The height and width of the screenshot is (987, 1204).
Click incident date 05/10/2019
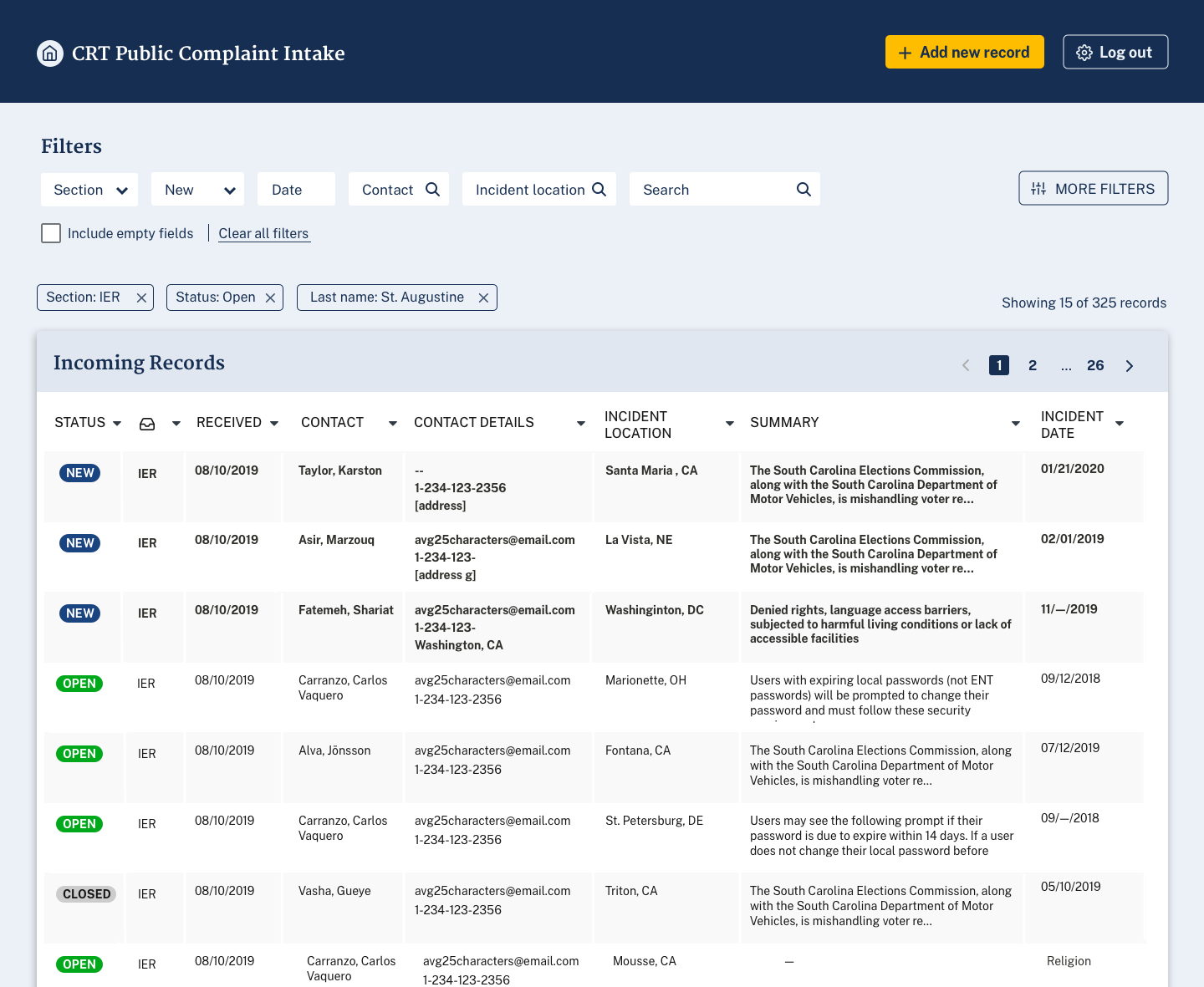1071,887
